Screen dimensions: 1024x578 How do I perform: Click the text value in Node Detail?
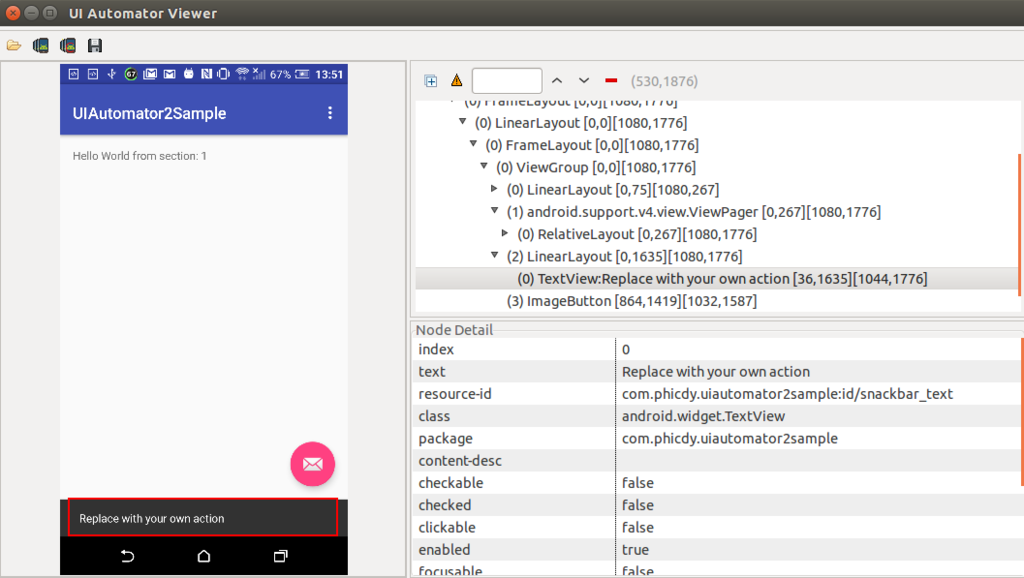716,372
